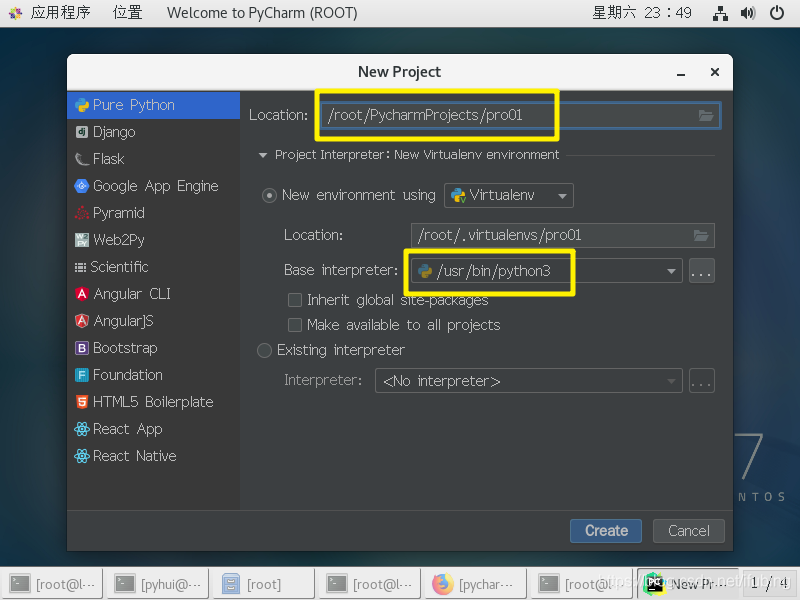Click the Cancel button
The height and width of the screenshot is (600, 800).
click(x=689, y=531)
